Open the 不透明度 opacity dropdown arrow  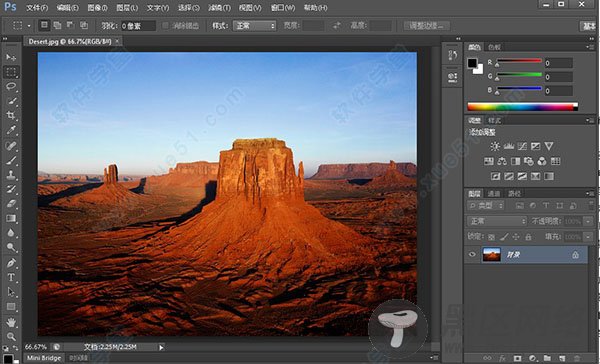coord(587,221)
